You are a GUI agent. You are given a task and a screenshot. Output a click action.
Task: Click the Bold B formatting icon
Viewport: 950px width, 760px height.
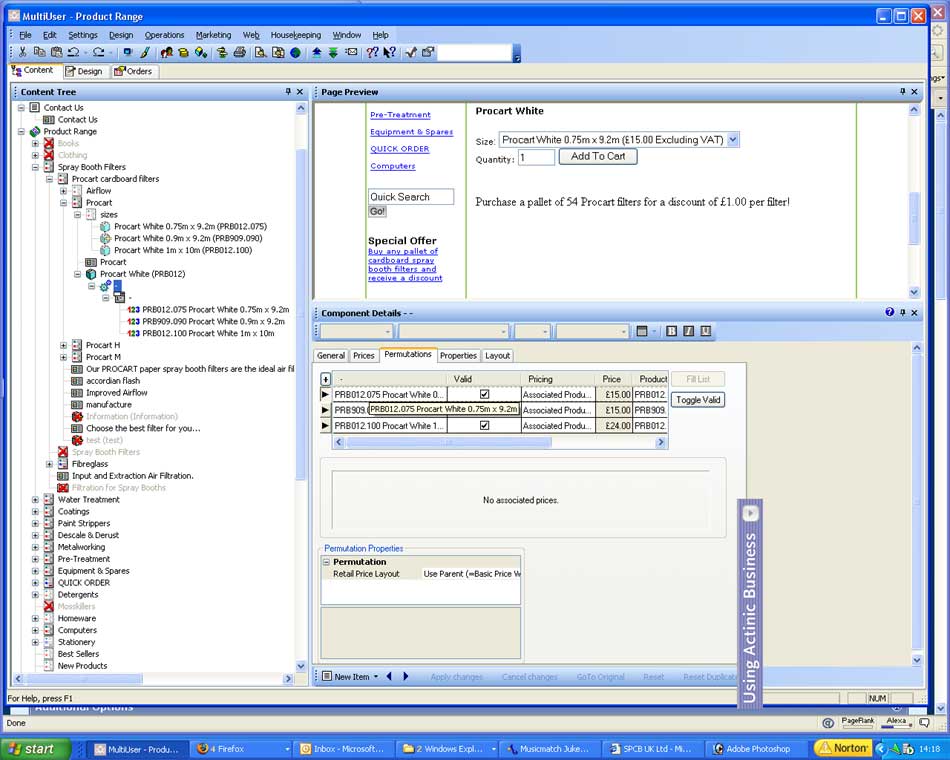671,331
